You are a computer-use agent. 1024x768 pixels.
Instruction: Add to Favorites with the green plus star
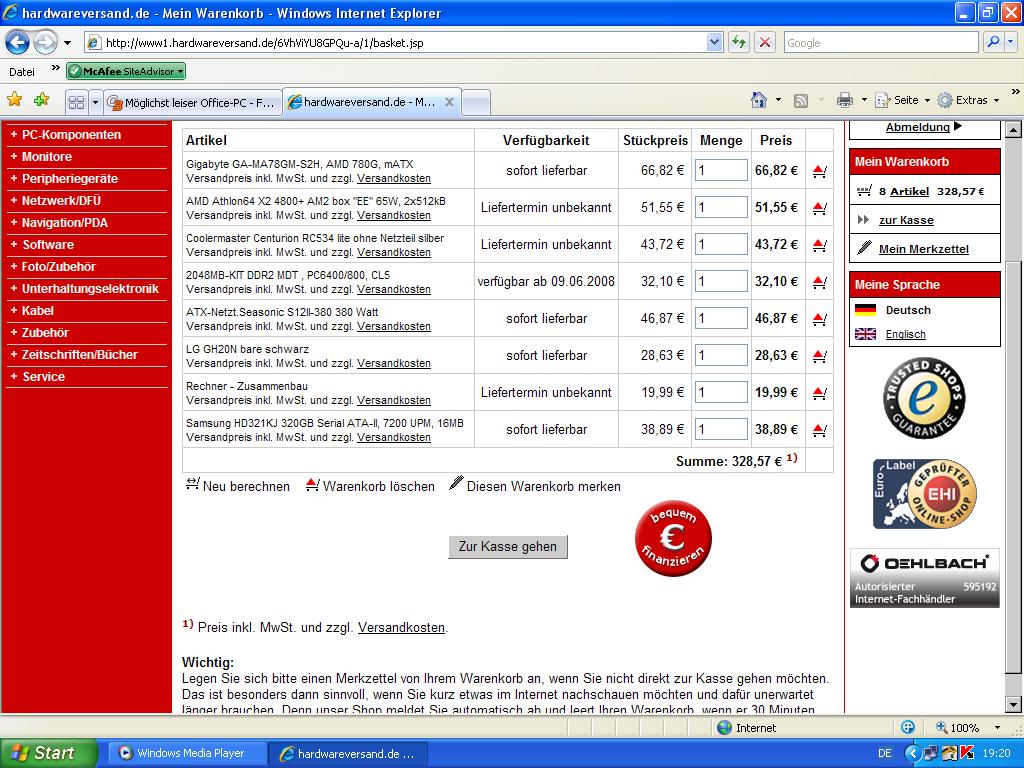point(41,100)
